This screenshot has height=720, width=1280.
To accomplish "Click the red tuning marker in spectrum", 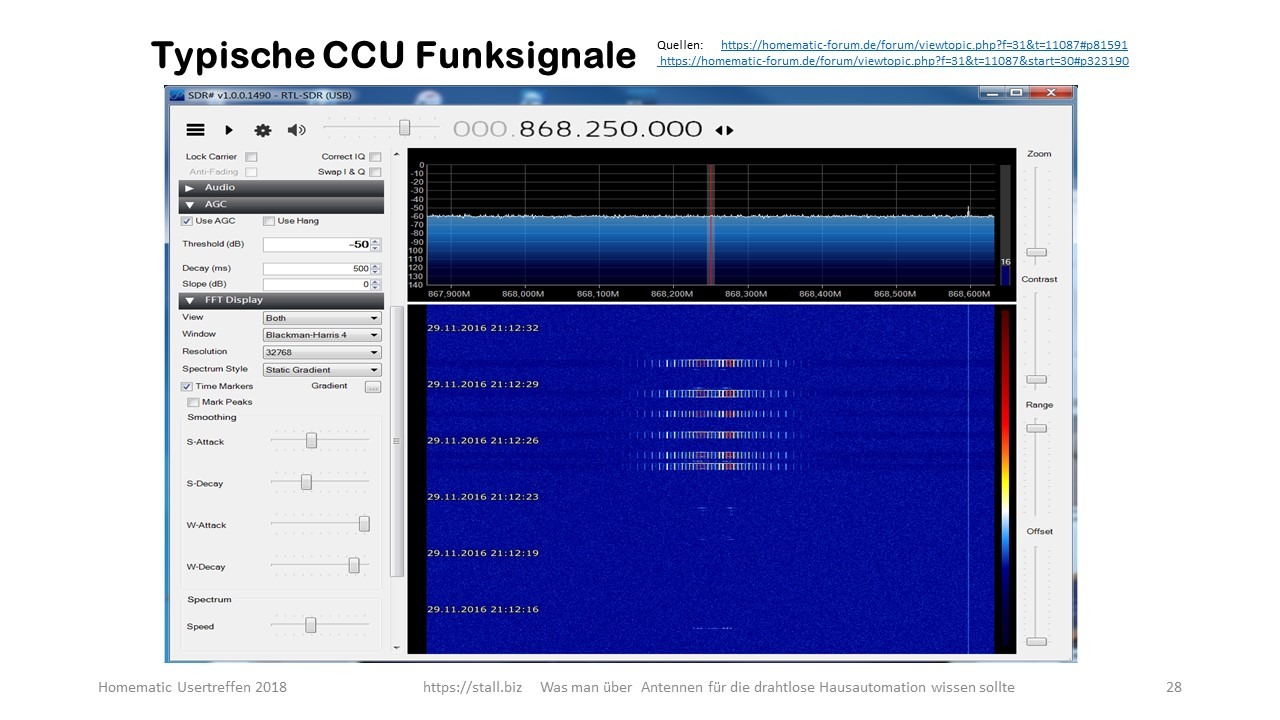I will pos(712,224).
